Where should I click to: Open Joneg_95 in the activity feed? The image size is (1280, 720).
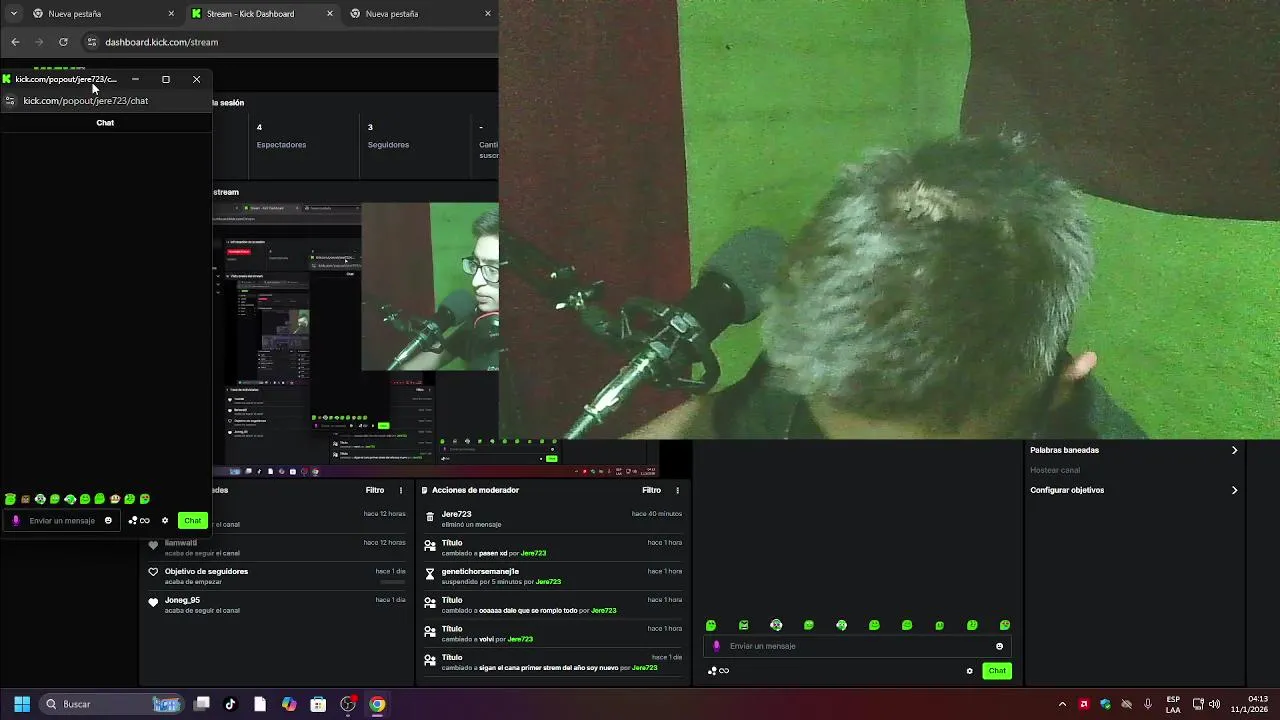182,600
